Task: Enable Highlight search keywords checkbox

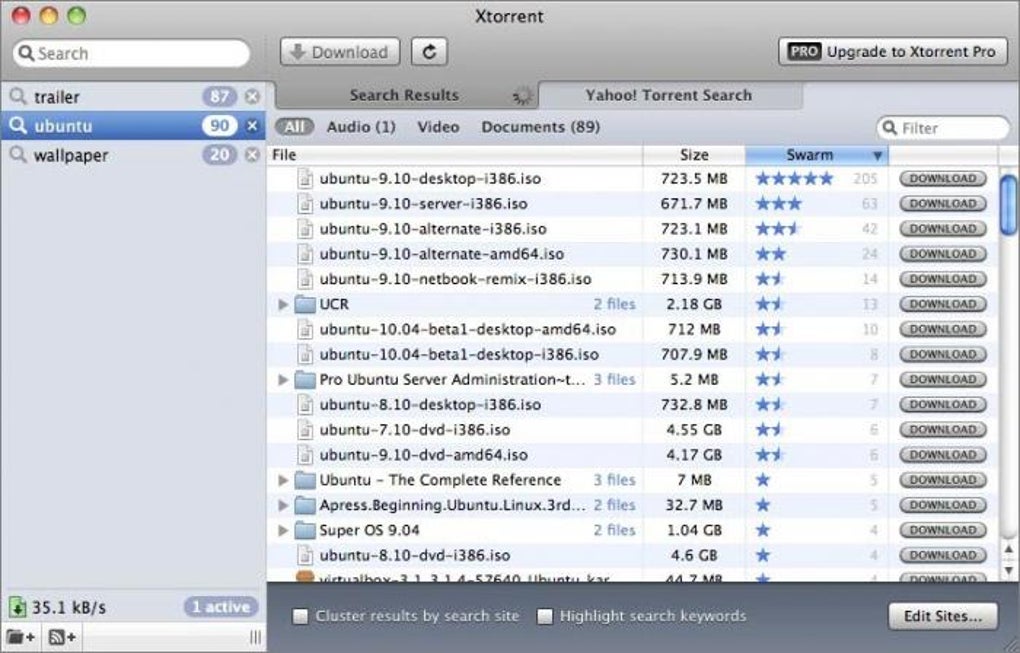Action: [544, 616]
